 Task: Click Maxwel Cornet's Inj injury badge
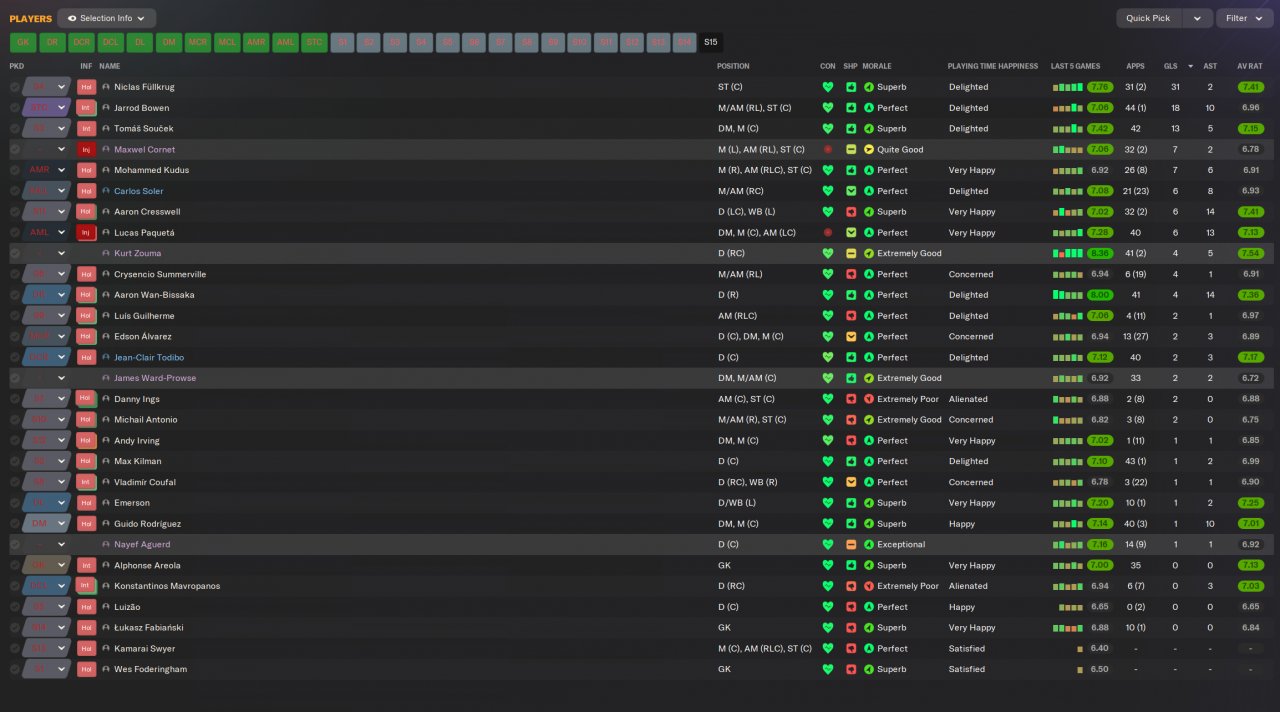click(86, 149)
